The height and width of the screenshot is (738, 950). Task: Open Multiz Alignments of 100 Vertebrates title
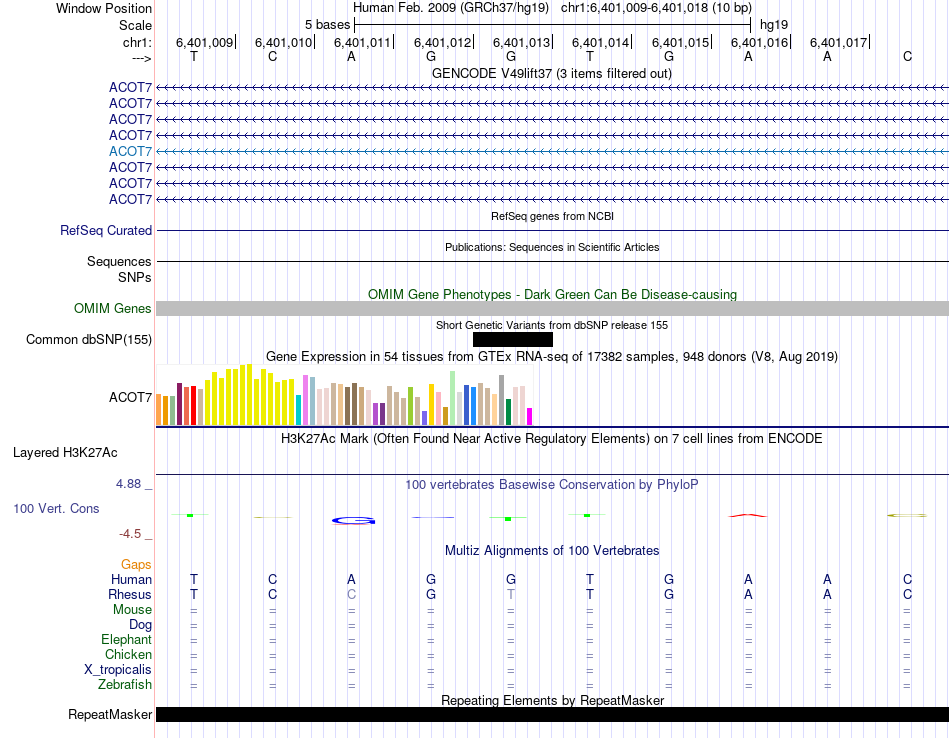pos(552,551)
